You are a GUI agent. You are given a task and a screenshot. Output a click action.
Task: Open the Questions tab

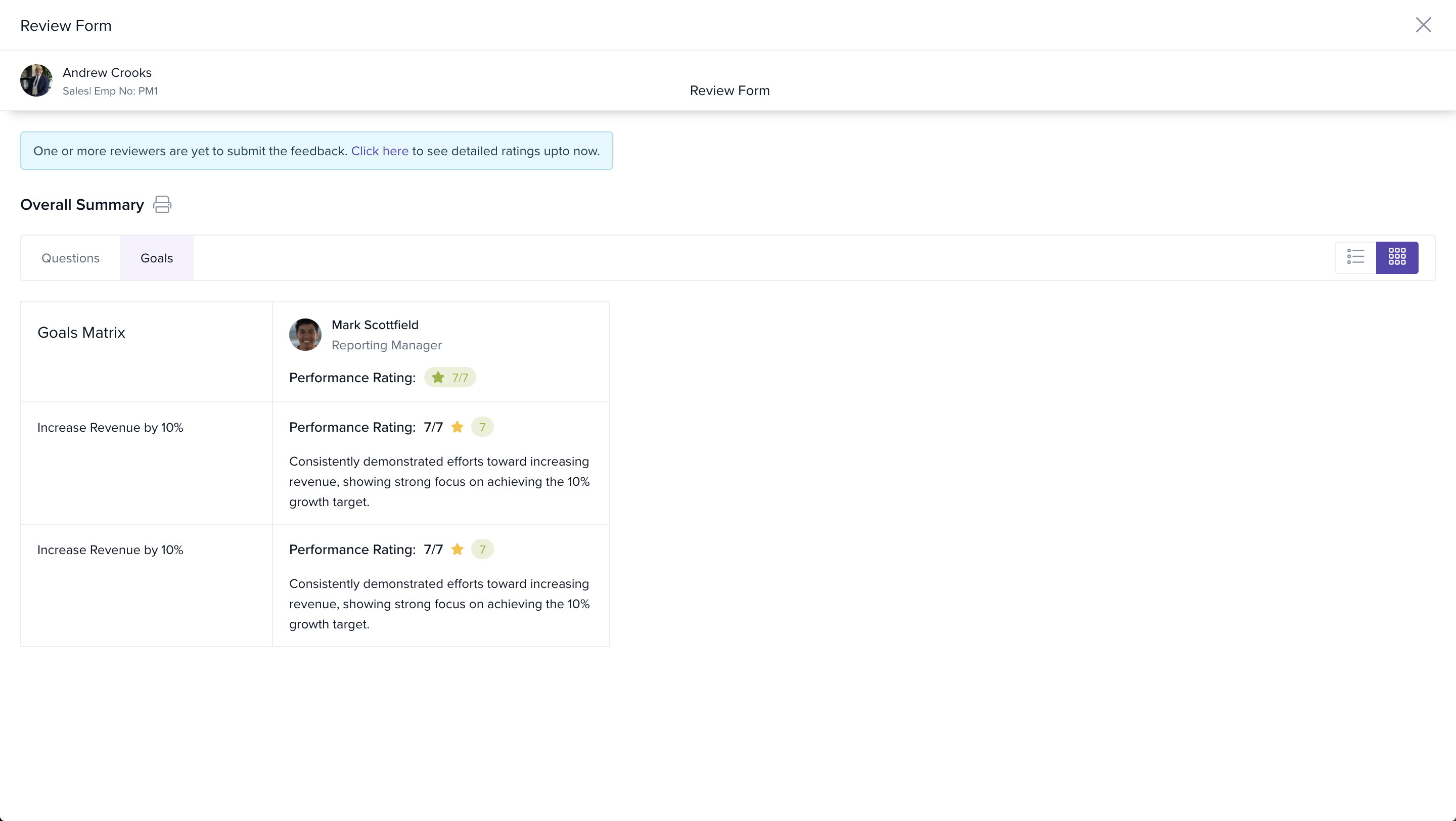click(71, 258)
